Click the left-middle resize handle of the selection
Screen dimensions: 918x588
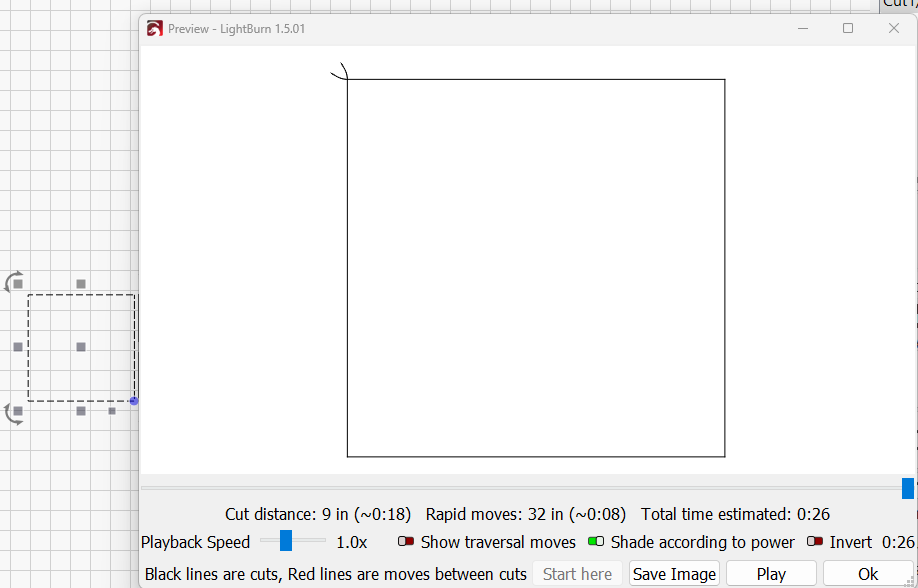(18, 347)
